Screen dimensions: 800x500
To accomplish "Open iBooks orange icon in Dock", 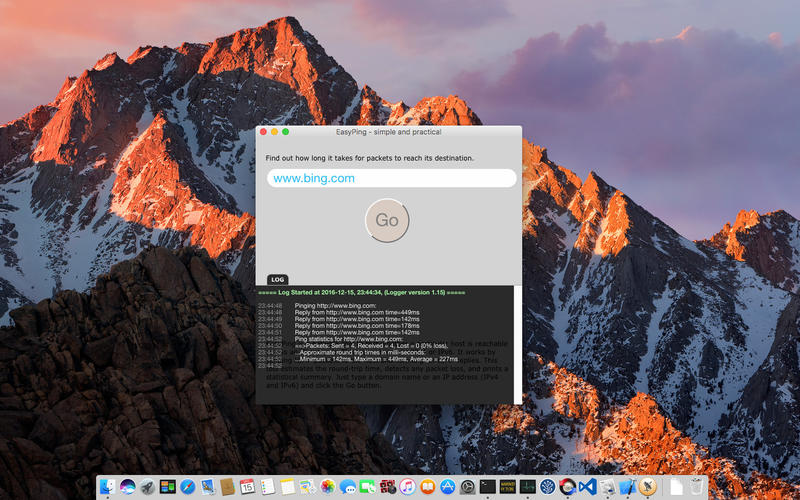I will coord(428,487).
